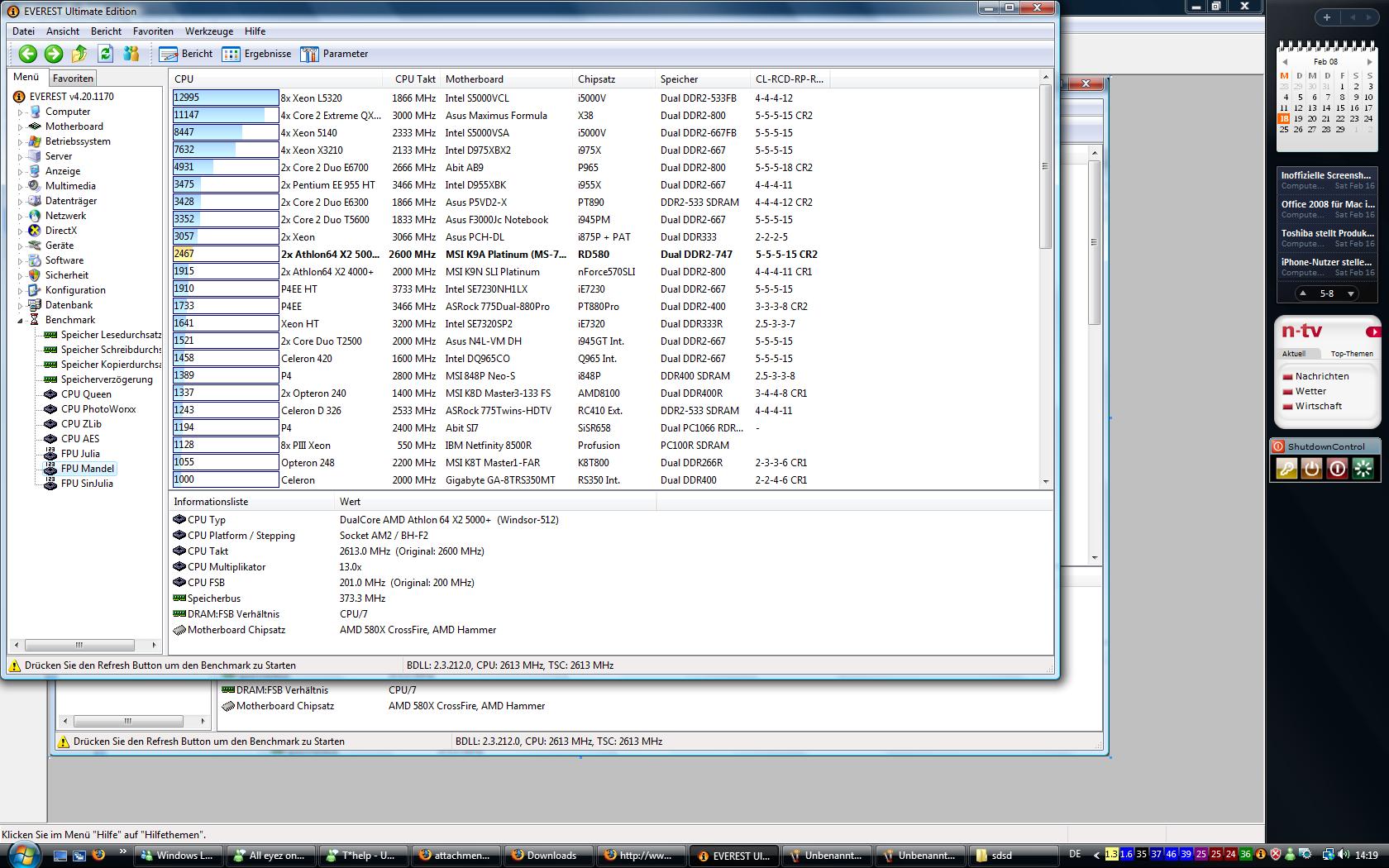This screenshot has height=868, width=1389.
Task: Click the red power icon in ShutdownControl
Action: coord(1337,469)
